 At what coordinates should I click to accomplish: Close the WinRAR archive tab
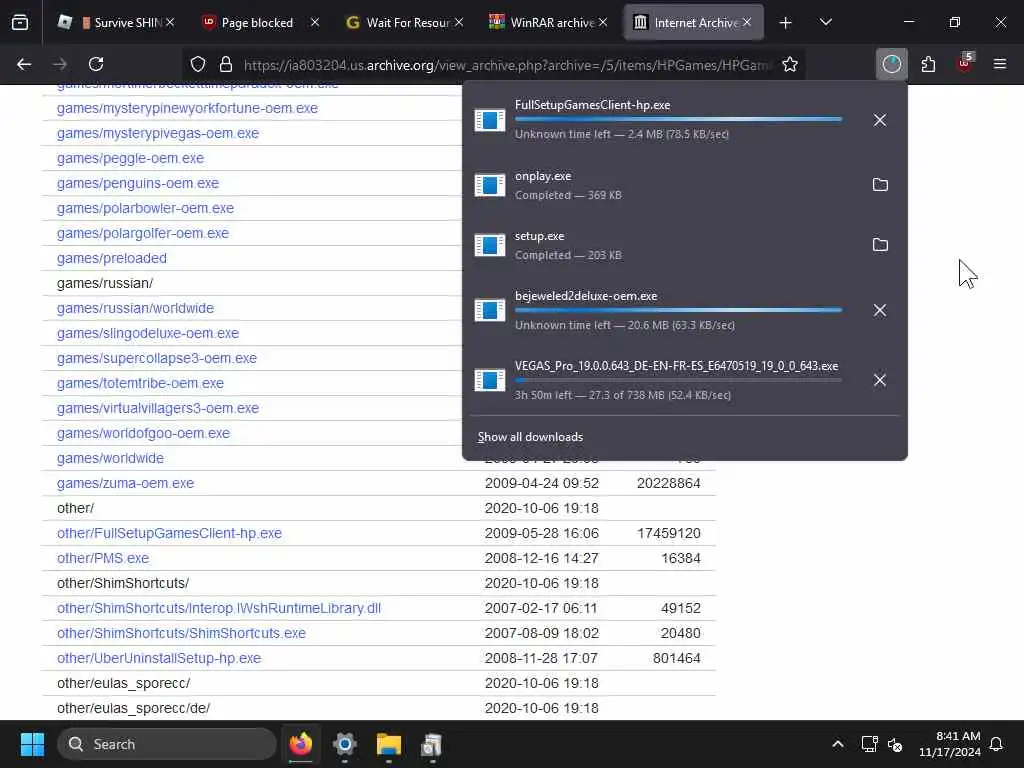[603, 22]
